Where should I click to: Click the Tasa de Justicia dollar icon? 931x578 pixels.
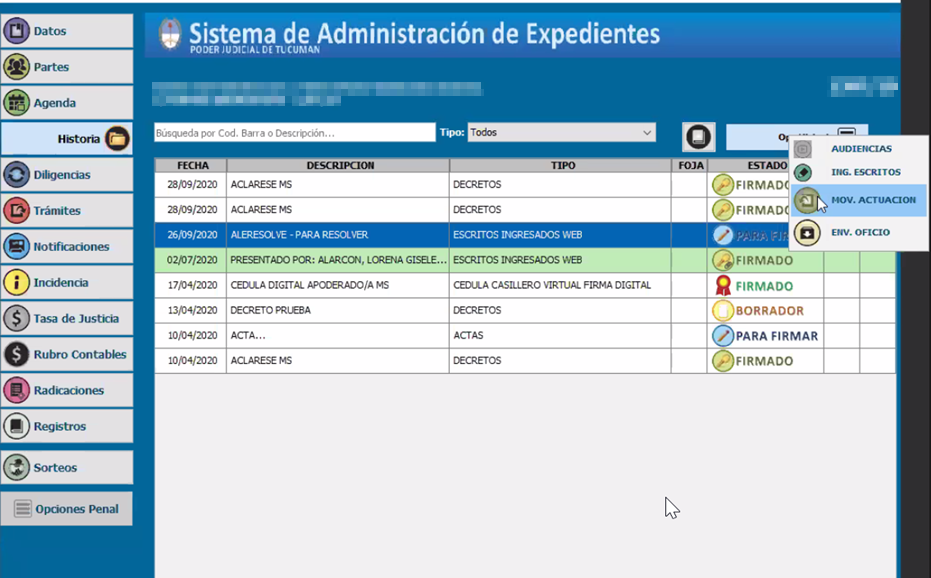pyautogui.click(x=16, y=318)
